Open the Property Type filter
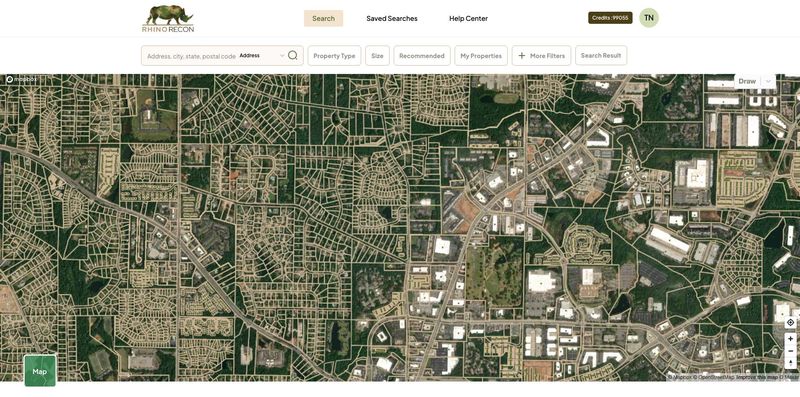 (334, 56)
